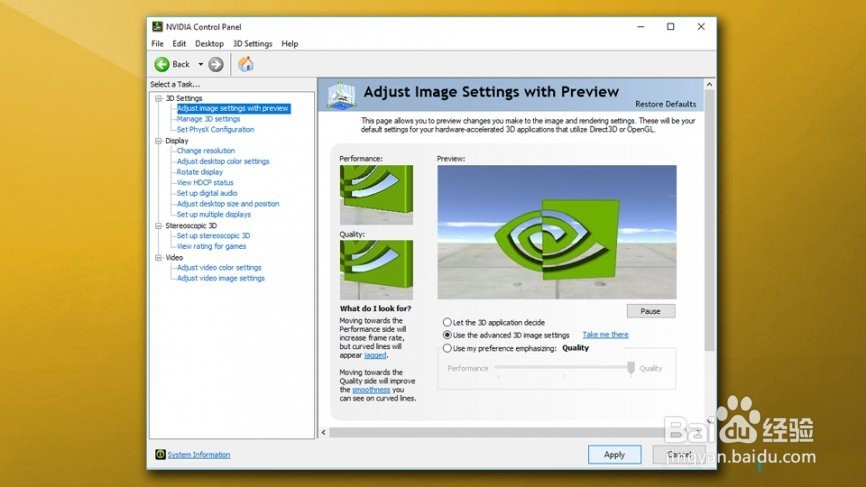Select Adjust desktop size and position
Image resolution: width=866 pixels, height=487 pixels.
click(x=228, y=204)
